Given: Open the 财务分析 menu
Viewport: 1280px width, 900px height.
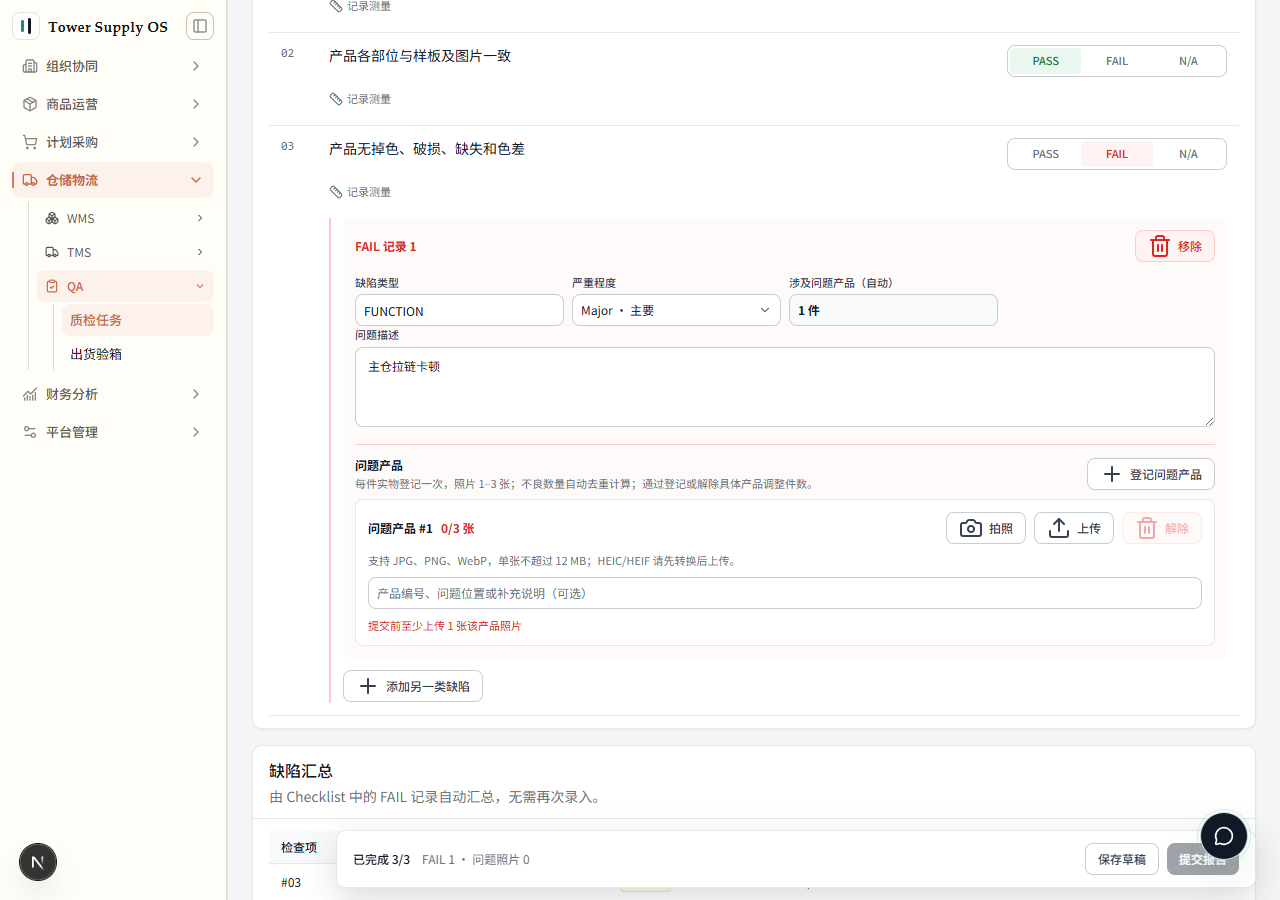Looking at the screenshot, I should point(113,394).
